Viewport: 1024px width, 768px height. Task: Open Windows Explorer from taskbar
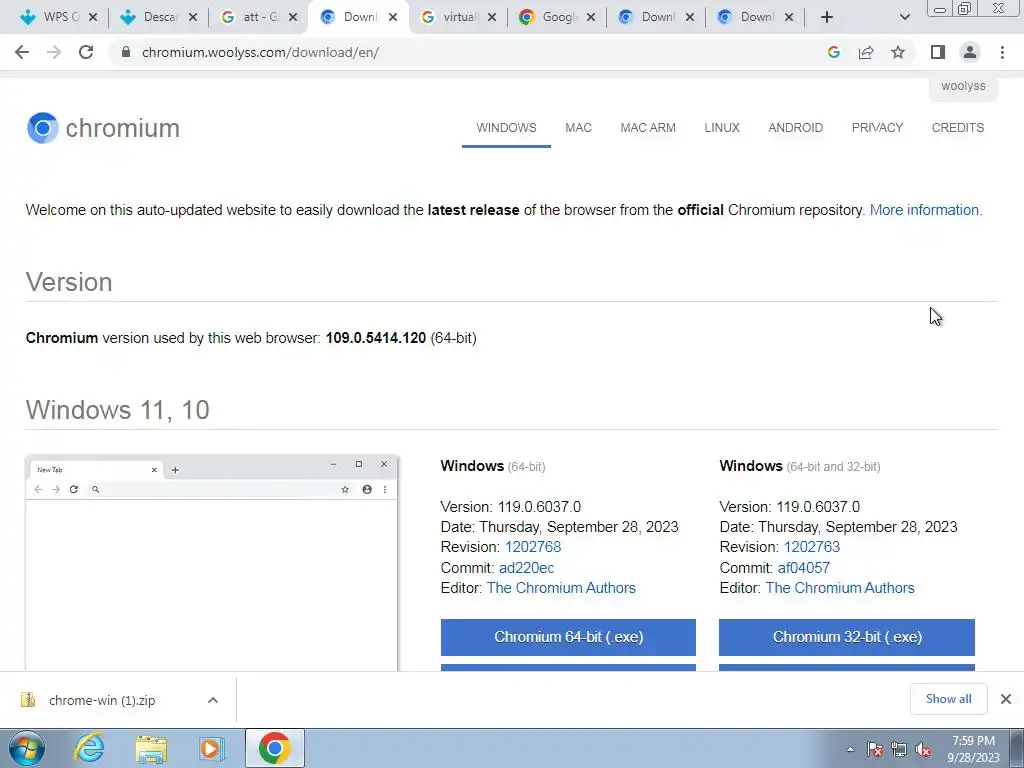pos(151,748)
